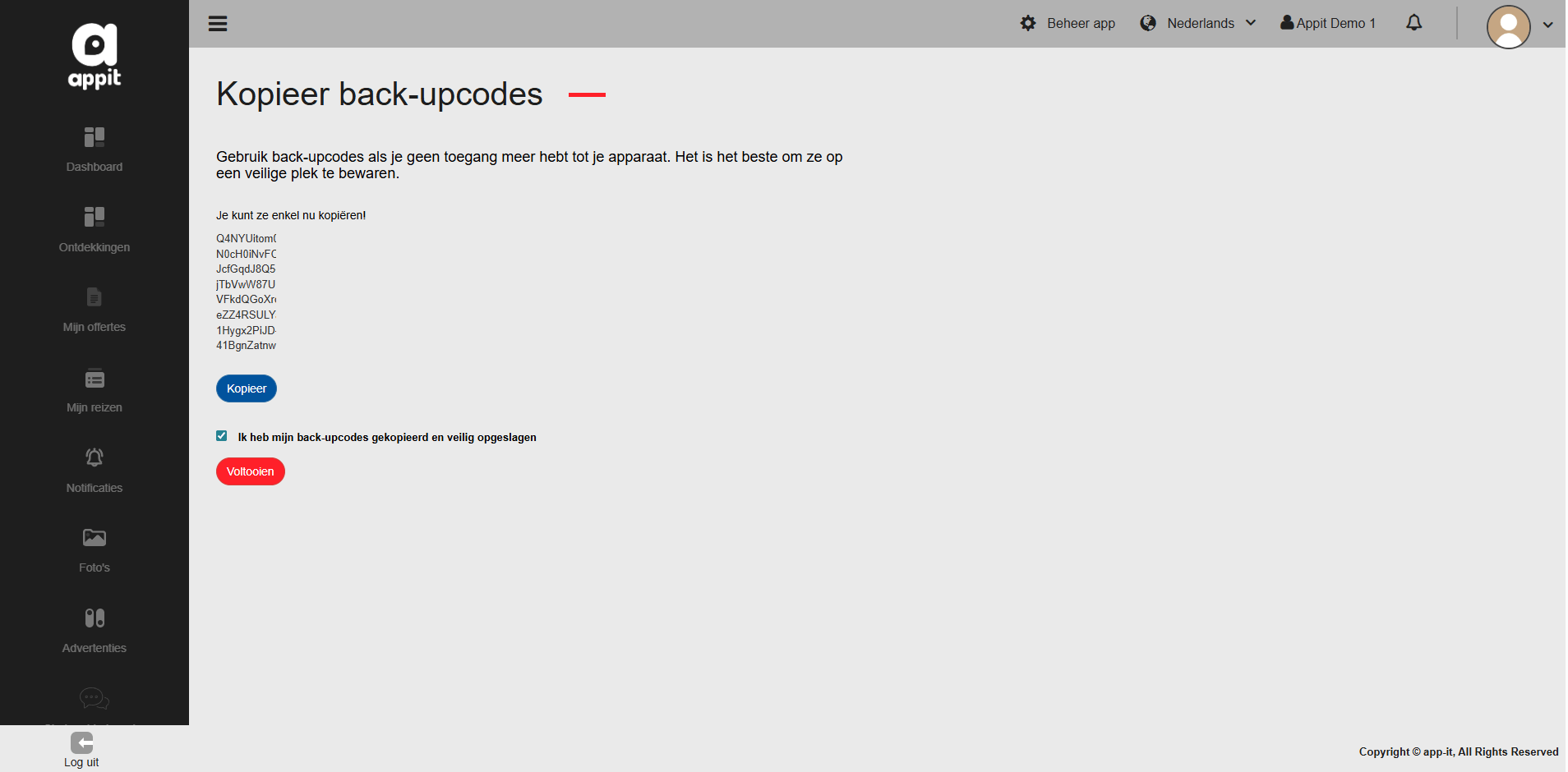
Task: Open Foto's picture icon
Action: coord(95,538)
